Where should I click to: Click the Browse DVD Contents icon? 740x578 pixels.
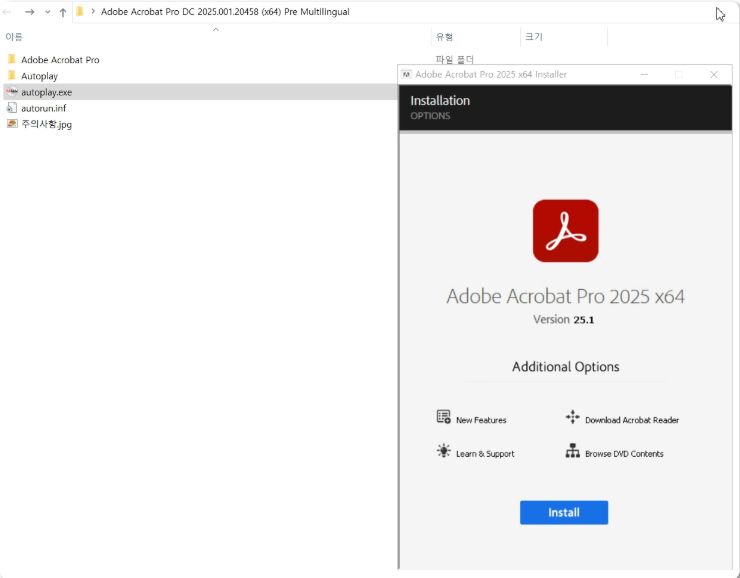[x=572, y=451]
